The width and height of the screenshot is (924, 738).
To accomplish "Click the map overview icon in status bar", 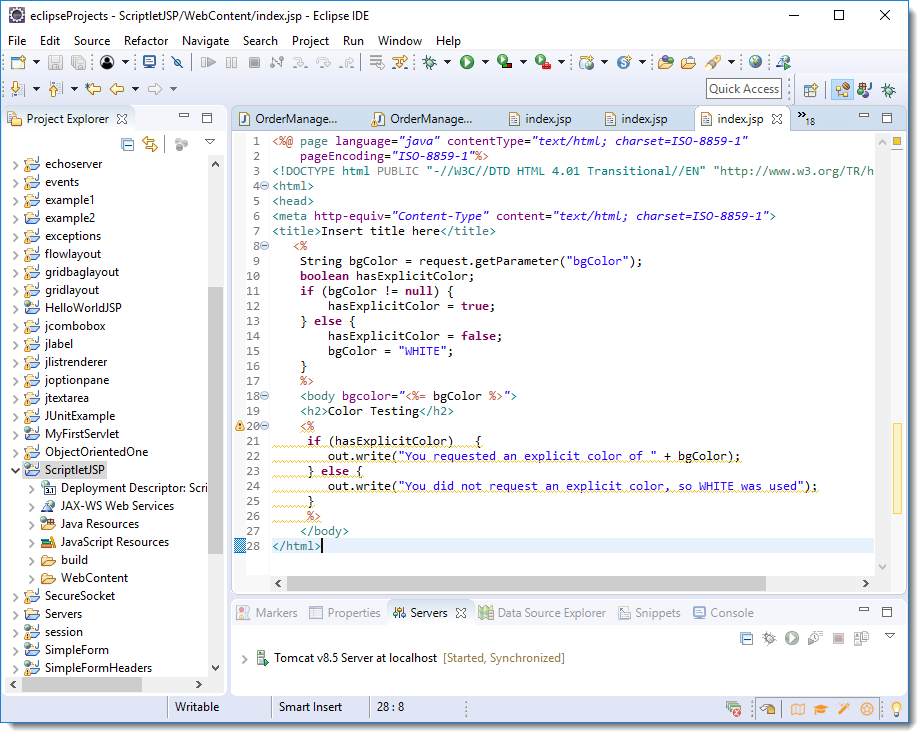I will [x=797, y=709].
